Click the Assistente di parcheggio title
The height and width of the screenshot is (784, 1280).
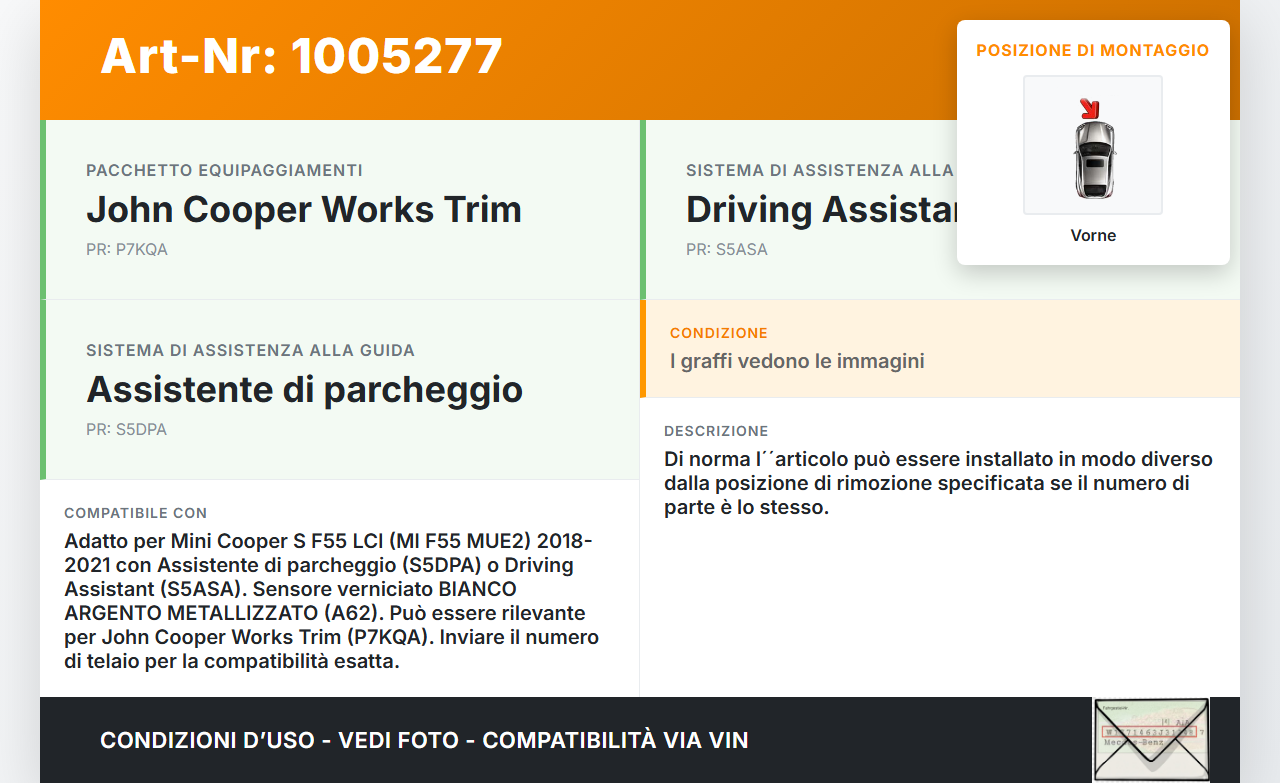305,390
